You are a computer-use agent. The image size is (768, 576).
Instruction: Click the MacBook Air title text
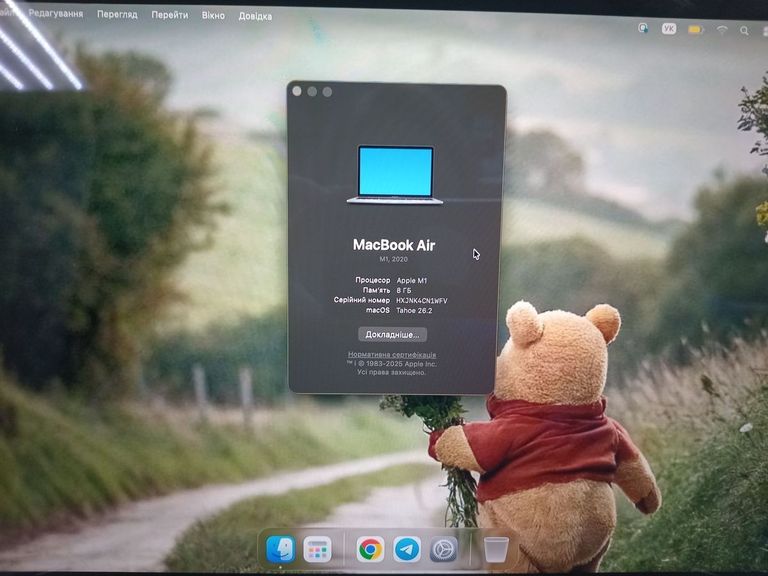[394, 245]
